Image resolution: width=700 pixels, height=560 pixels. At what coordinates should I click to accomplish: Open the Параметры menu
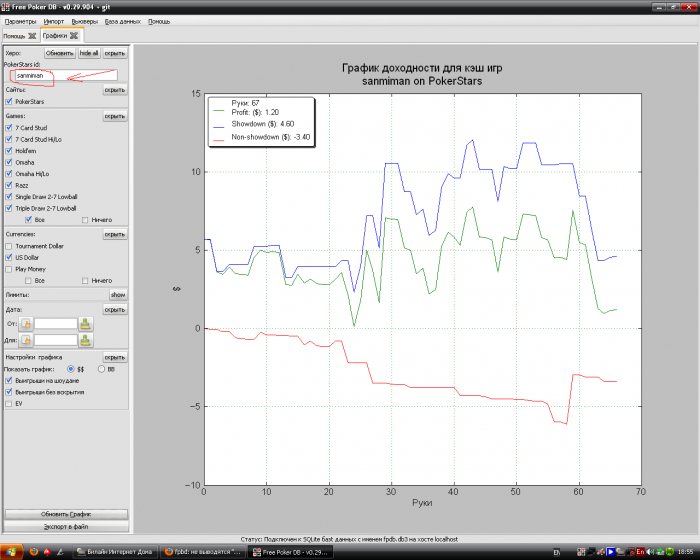pyautogui.click(x=21, y=21)
